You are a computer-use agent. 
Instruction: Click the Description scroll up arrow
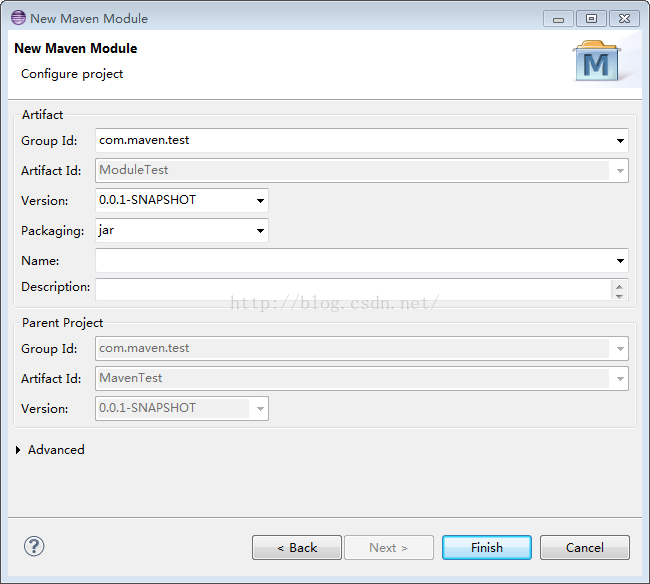(x=619, y=286)
